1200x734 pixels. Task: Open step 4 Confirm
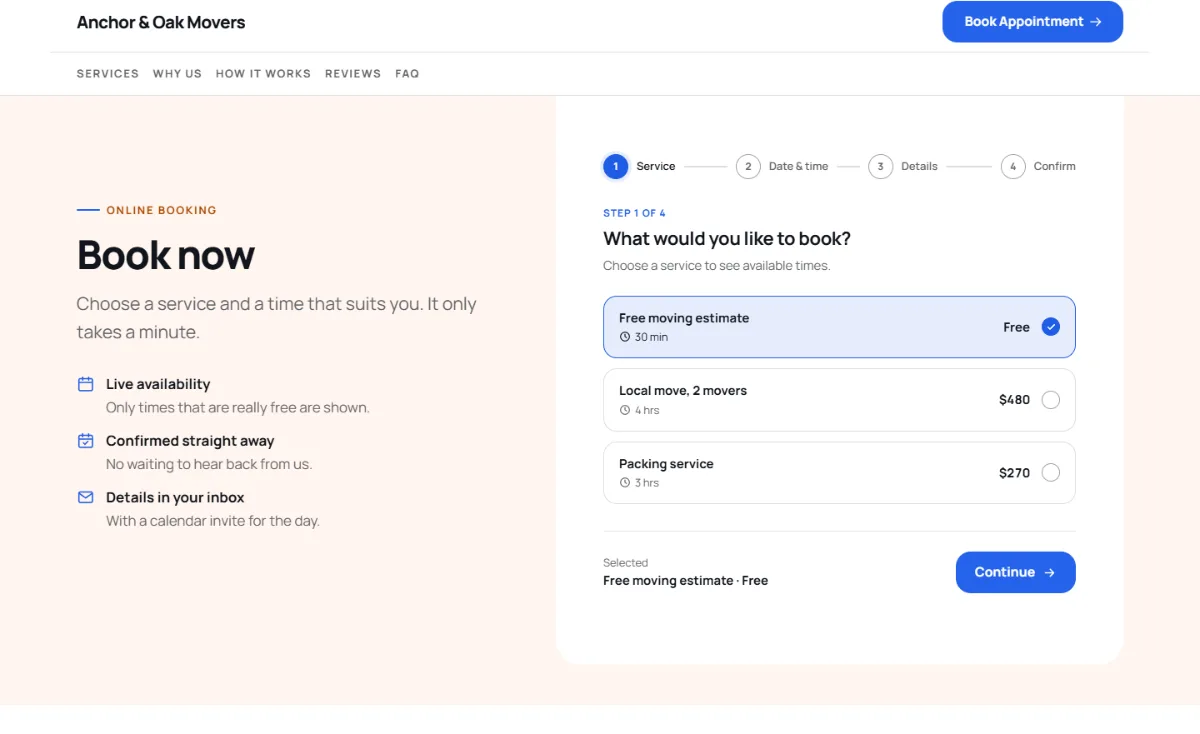(1038, 167)
